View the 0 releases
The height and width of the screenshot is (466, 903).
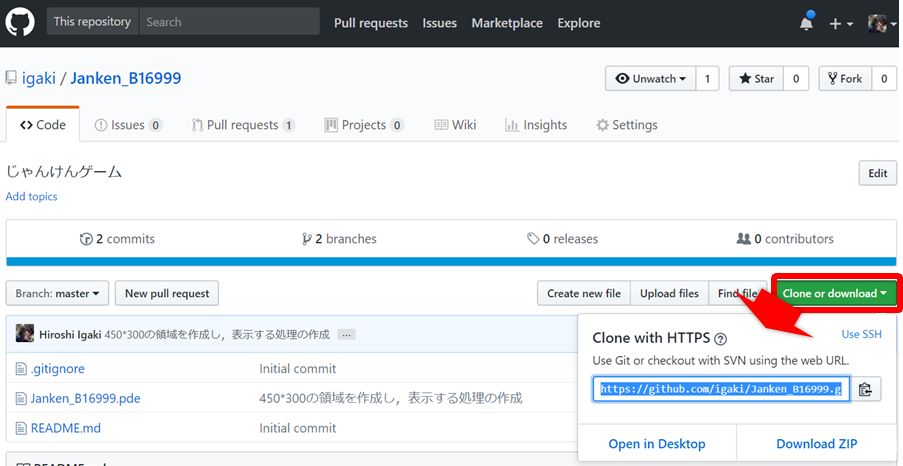point(563,238)
